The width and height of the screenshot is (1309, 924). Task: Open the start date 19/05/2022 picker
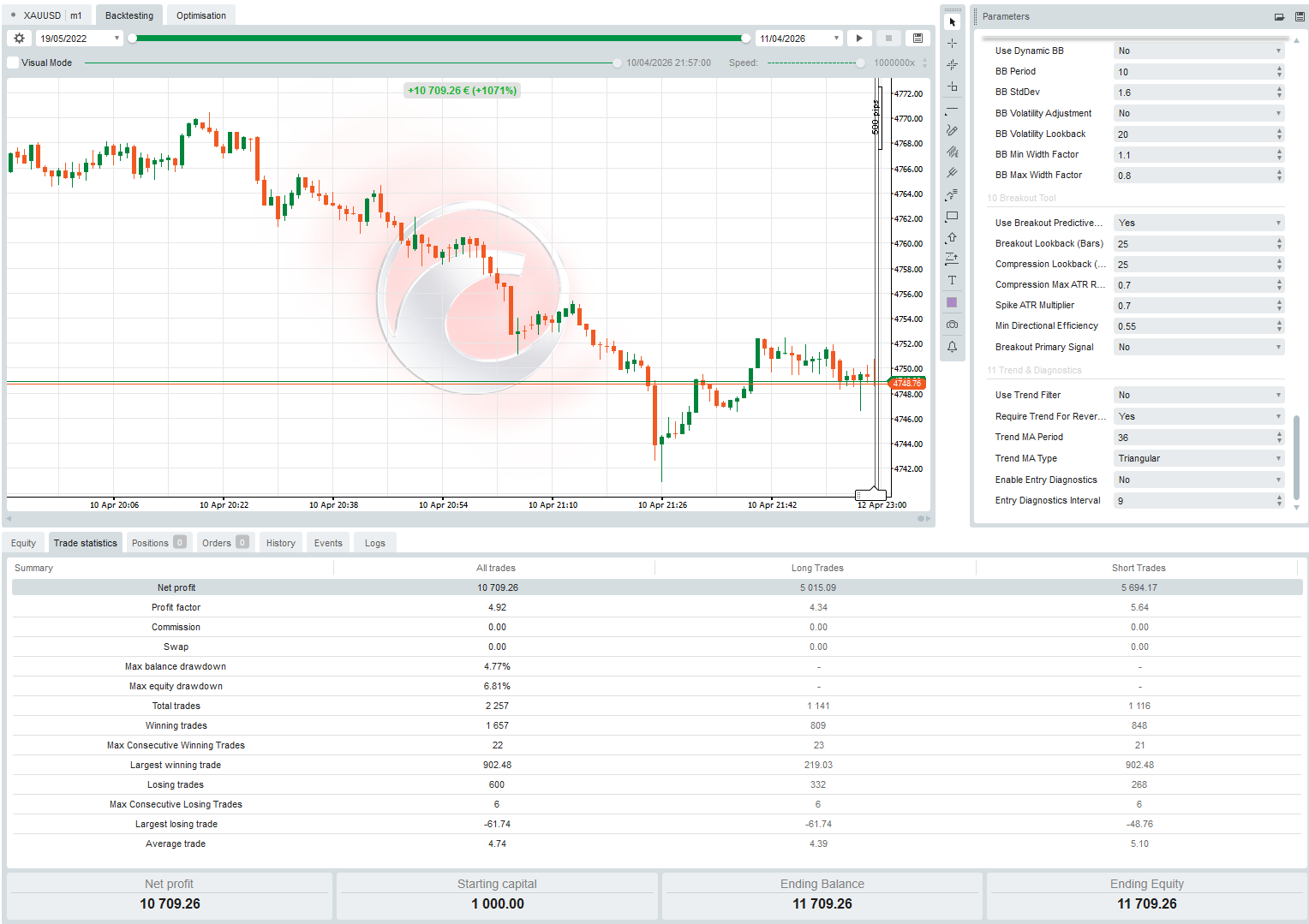coord(78,38)
